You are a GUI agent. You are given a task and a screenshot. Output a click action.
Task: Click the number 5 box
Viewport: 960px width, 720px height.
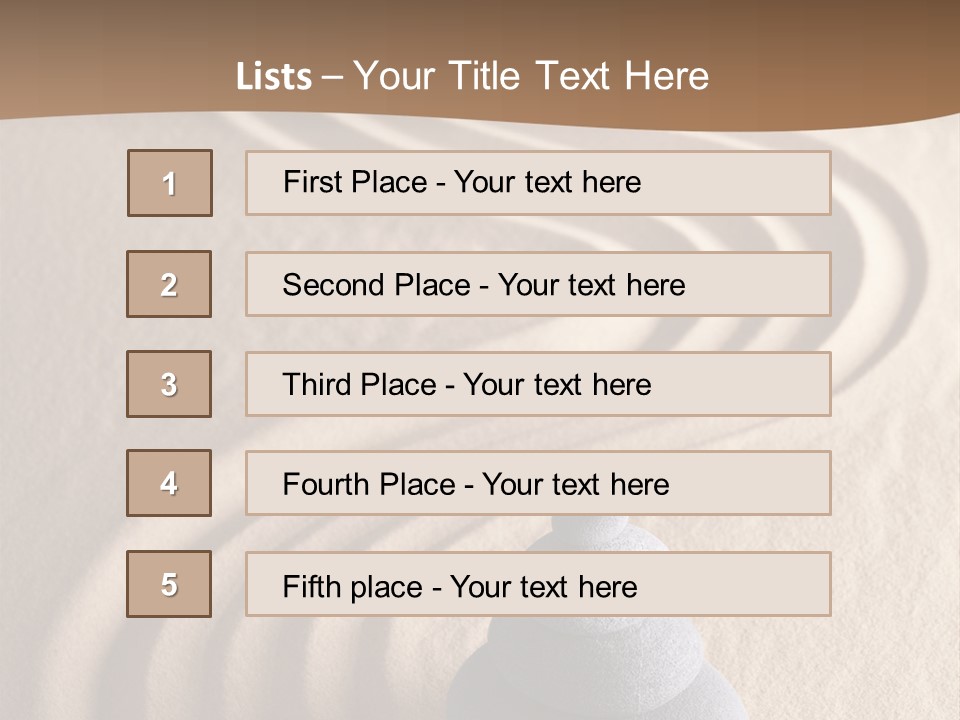[169, 584]
